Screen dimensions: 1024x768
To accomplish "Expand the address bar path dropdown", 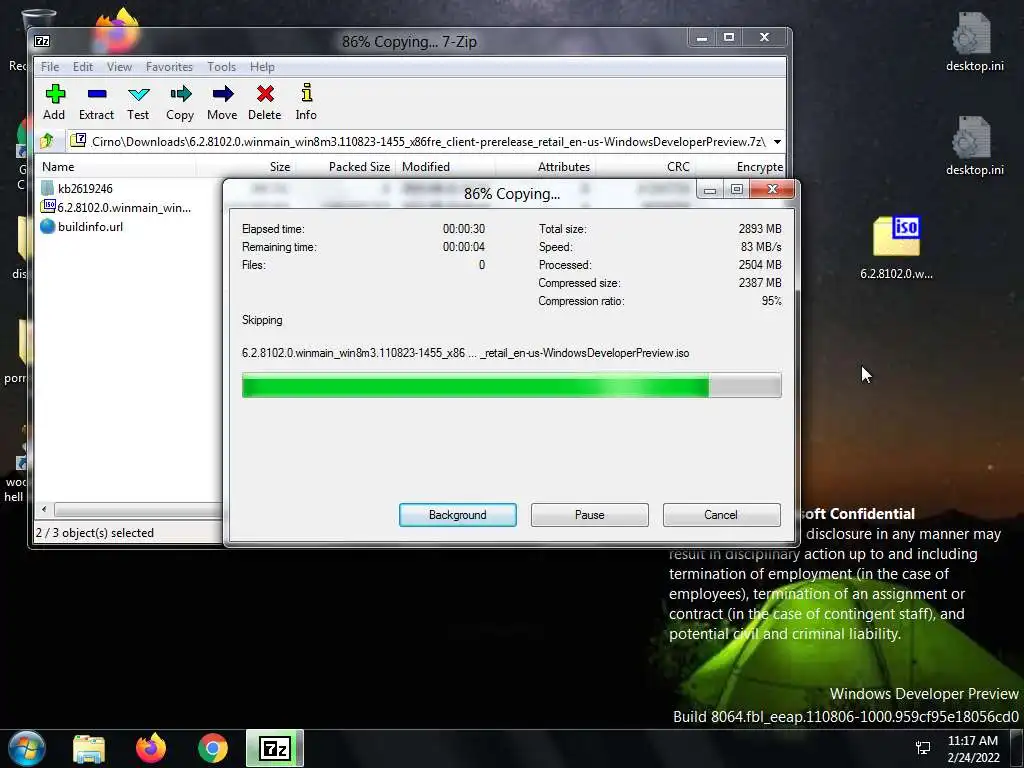I will (777, 142).
